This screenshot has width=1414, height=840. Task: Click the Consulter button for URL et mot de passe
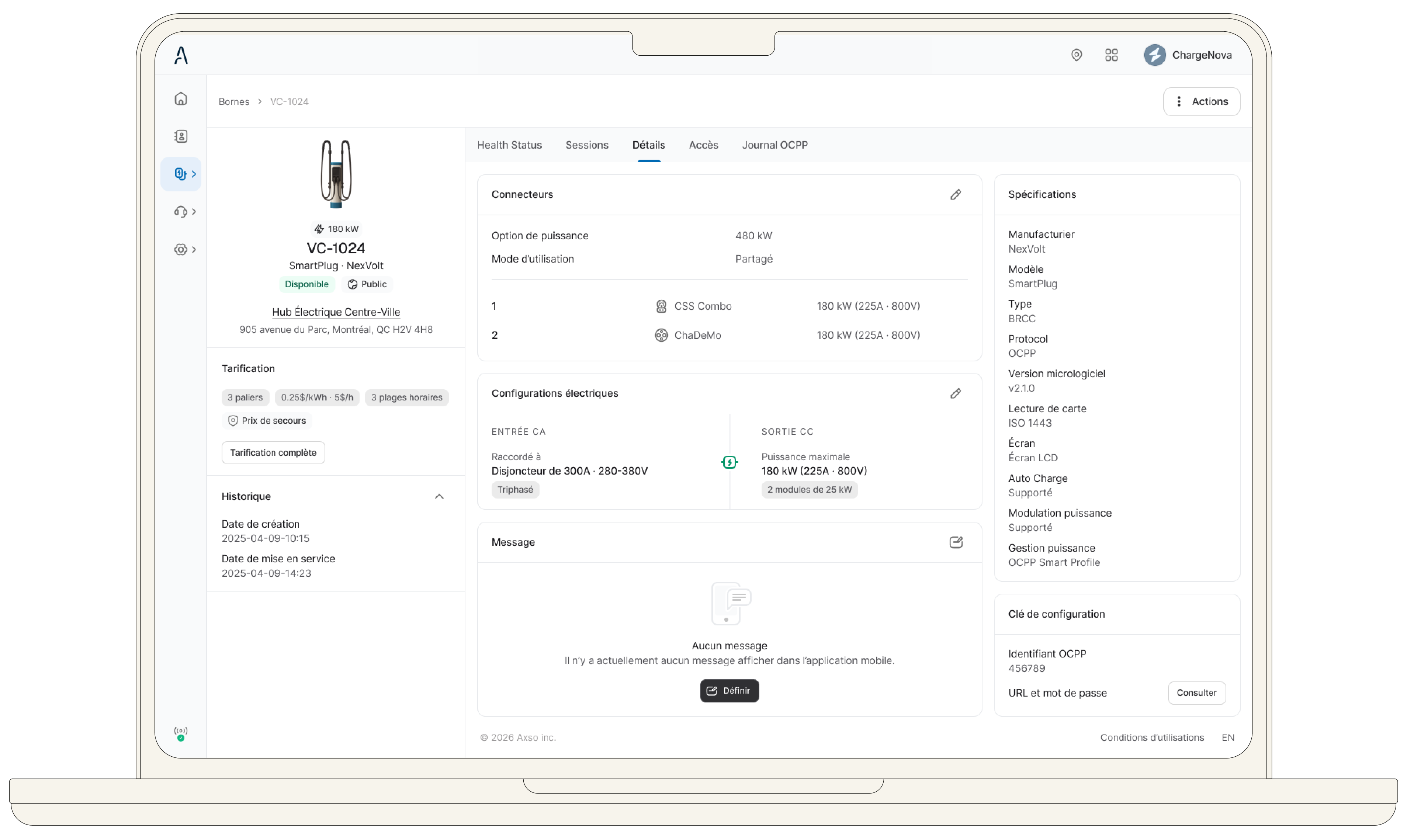(1197, 693)
